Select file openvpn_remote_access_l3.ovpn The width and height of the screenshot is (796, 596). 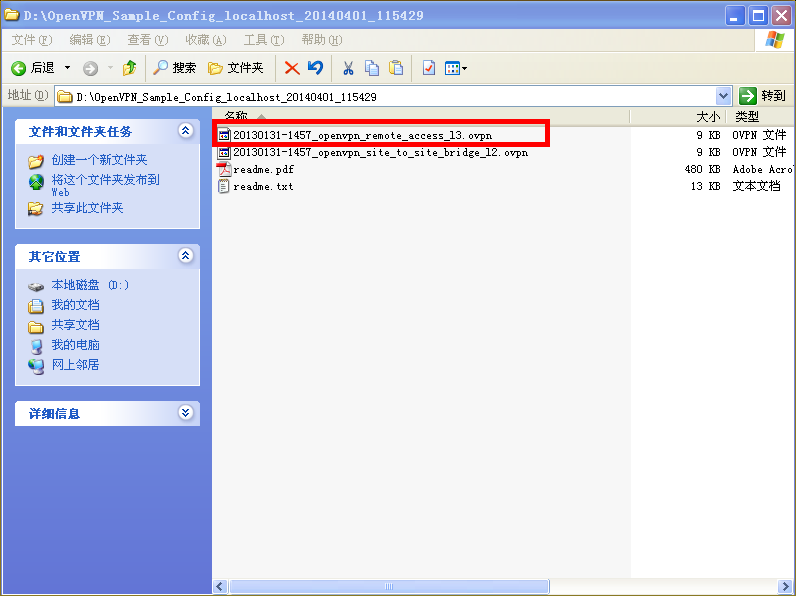[362, 135]
